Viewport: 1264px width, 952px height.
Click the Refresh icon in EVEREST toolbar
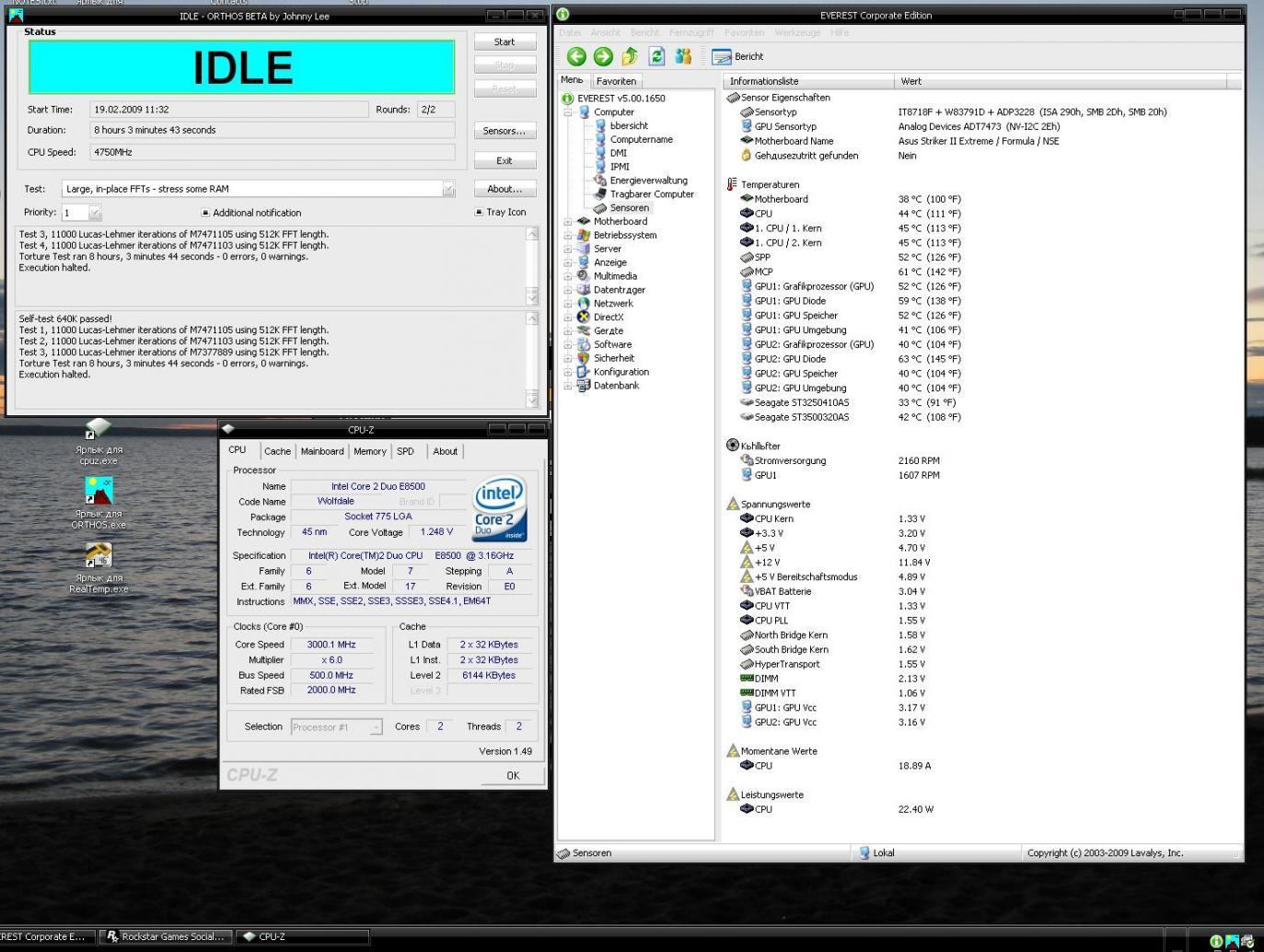[656, 57]
